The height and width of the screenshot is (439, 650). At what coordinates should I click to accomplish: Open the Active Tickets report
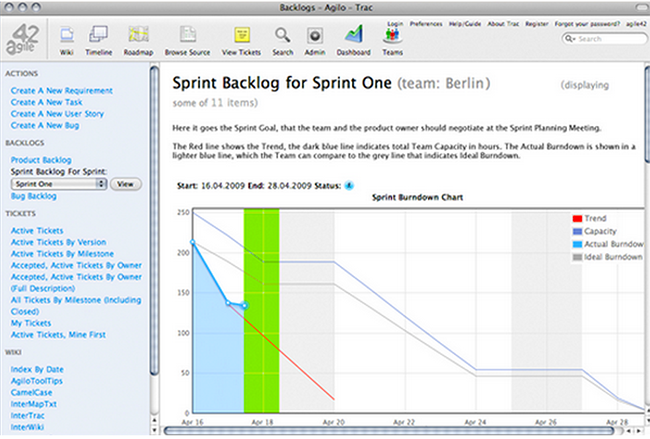pos(37,230)
